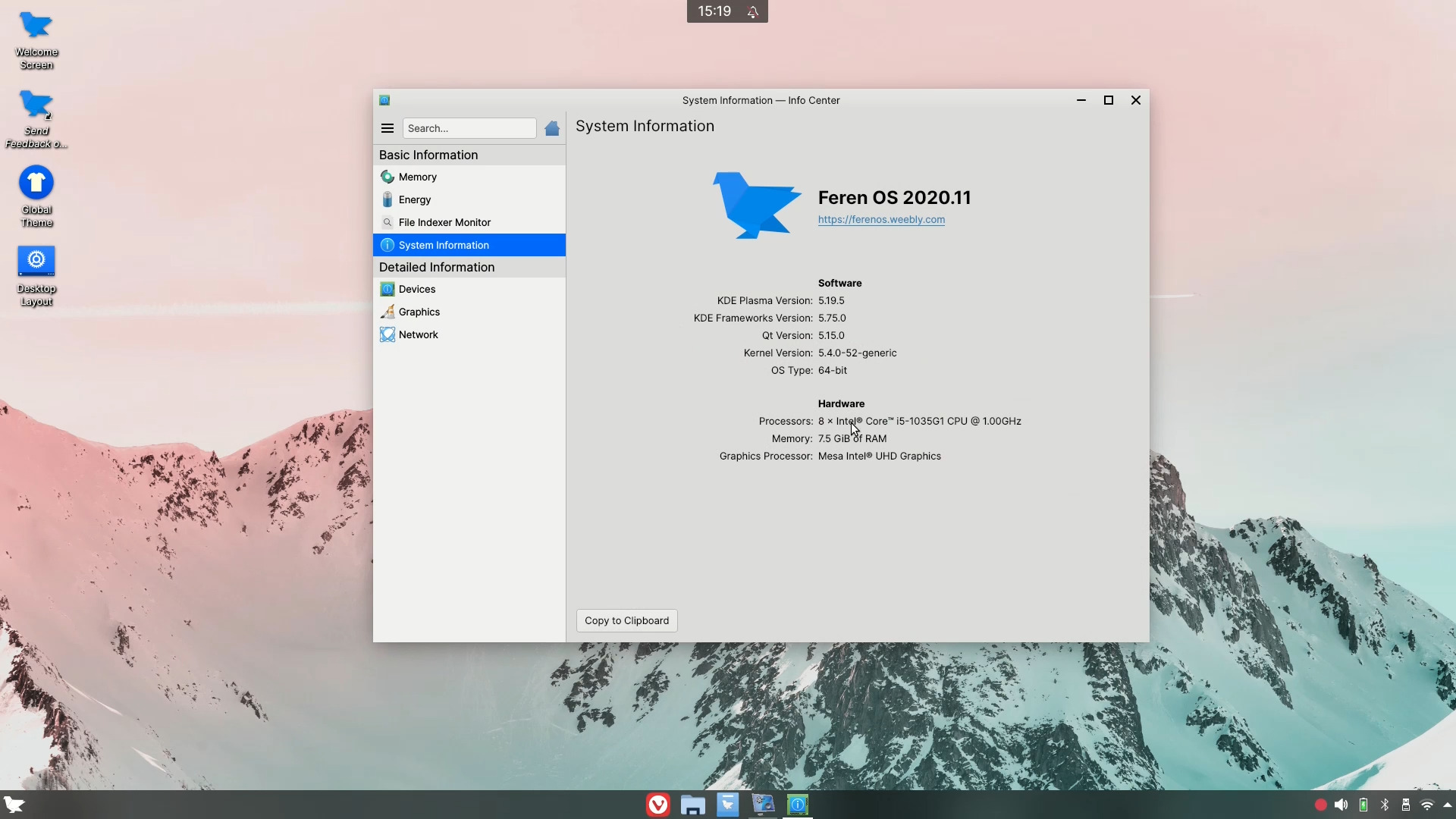
Task: Expand hidden tray icons with the arrow
Action: tap(1447, 805)
